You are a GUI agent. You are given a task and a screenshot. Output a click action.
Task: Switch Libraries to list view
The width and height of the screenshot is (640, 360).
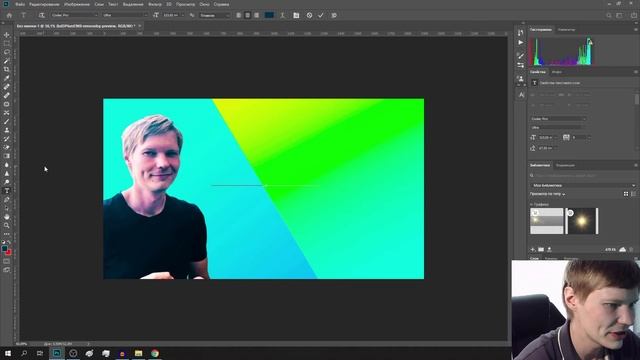pyautogui.click(x=633, y=194)
